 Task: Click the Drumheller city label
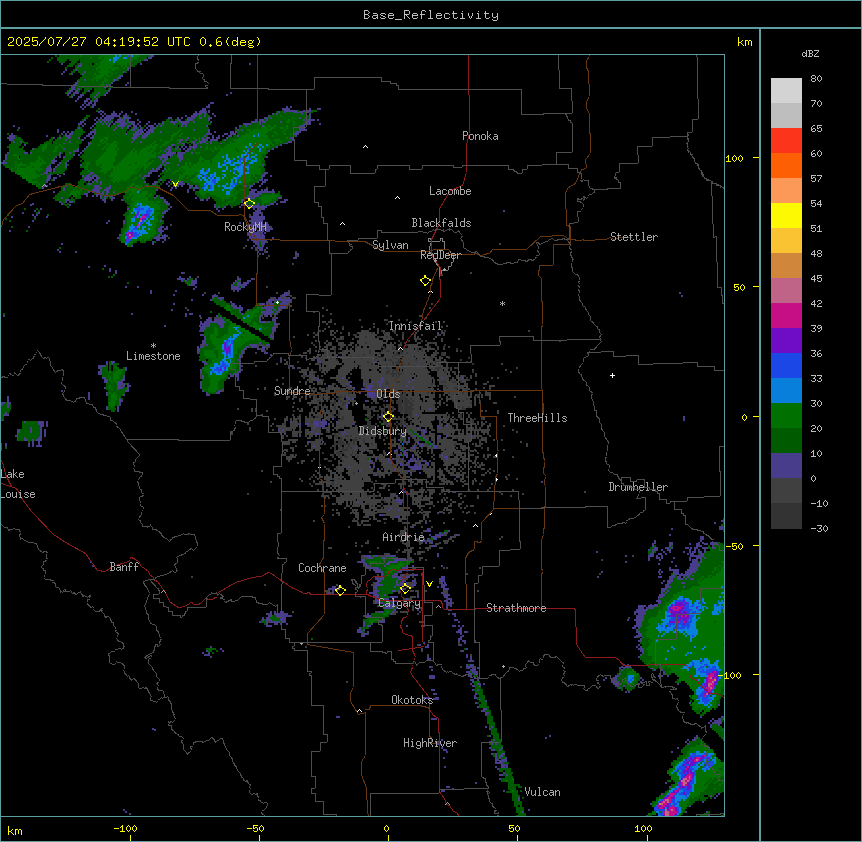coord(638,487)
